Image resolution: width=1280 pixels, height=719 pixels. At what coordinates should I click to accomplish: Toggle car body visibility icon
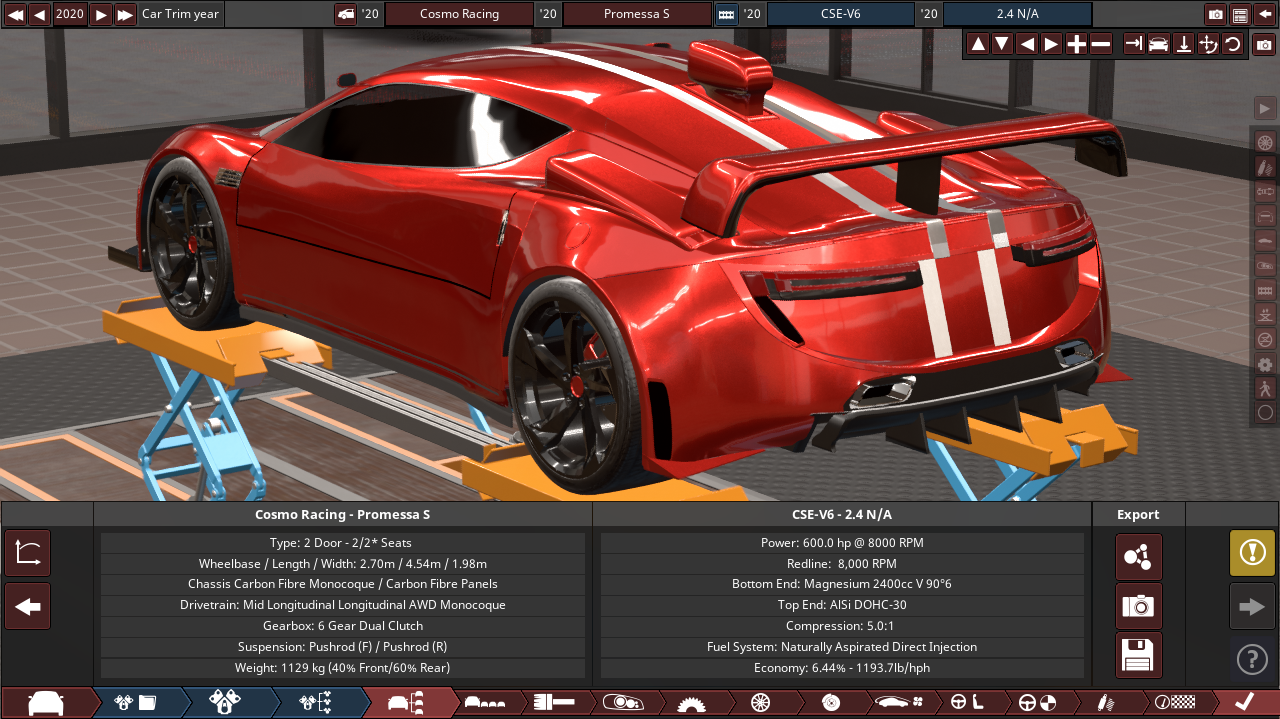1265,240
